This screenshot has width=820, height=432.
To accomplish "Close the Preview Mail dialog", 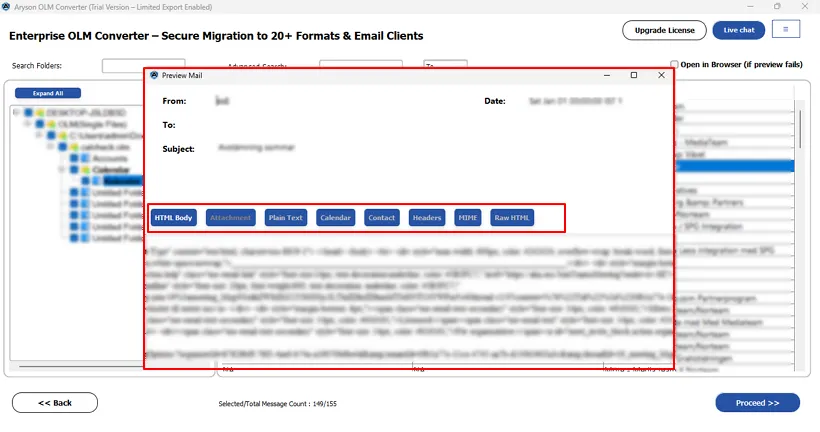I will point(661,75).
